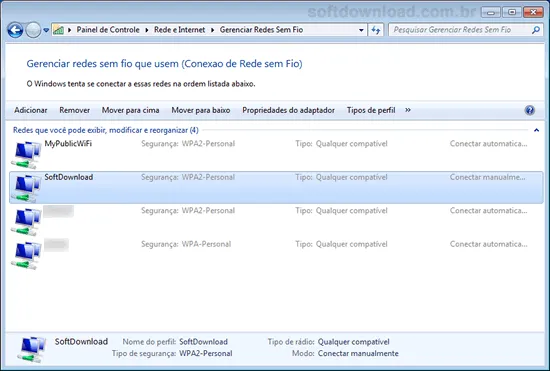Select the MyPublicWiFi network icon
This screenshot has width=550, height=371.
[26, 154]
